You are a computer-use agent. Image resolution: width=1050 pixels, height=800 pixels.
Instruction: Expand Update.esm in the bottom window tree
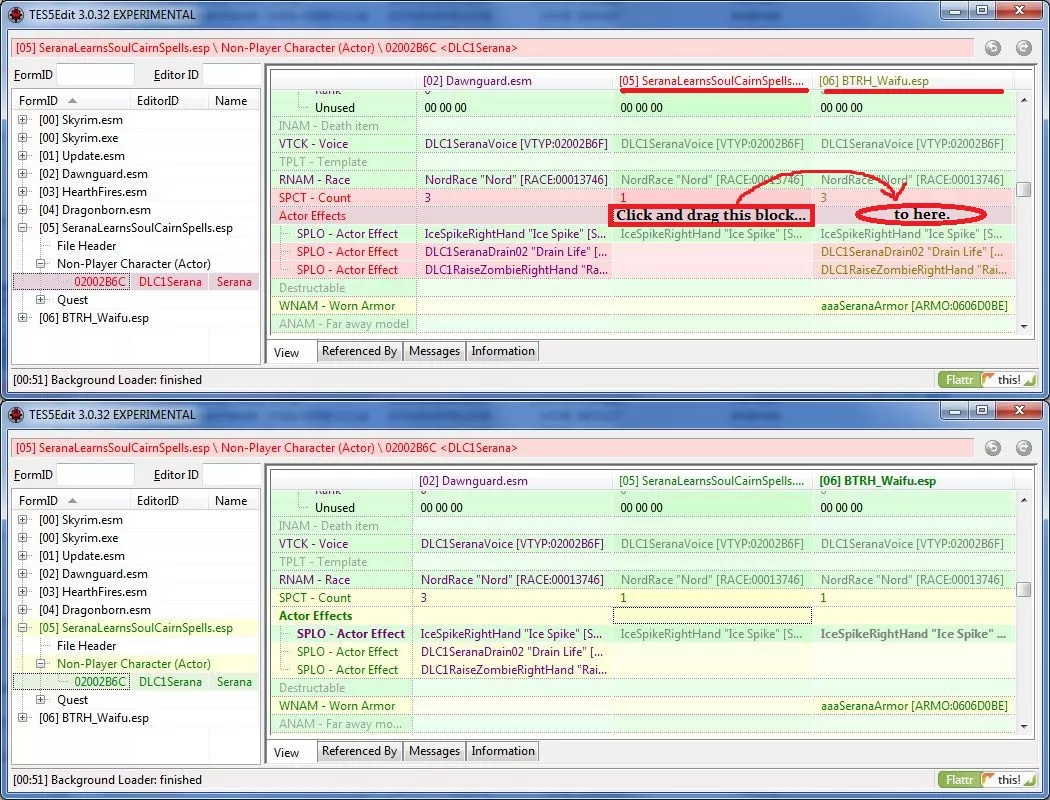point(23,556)
